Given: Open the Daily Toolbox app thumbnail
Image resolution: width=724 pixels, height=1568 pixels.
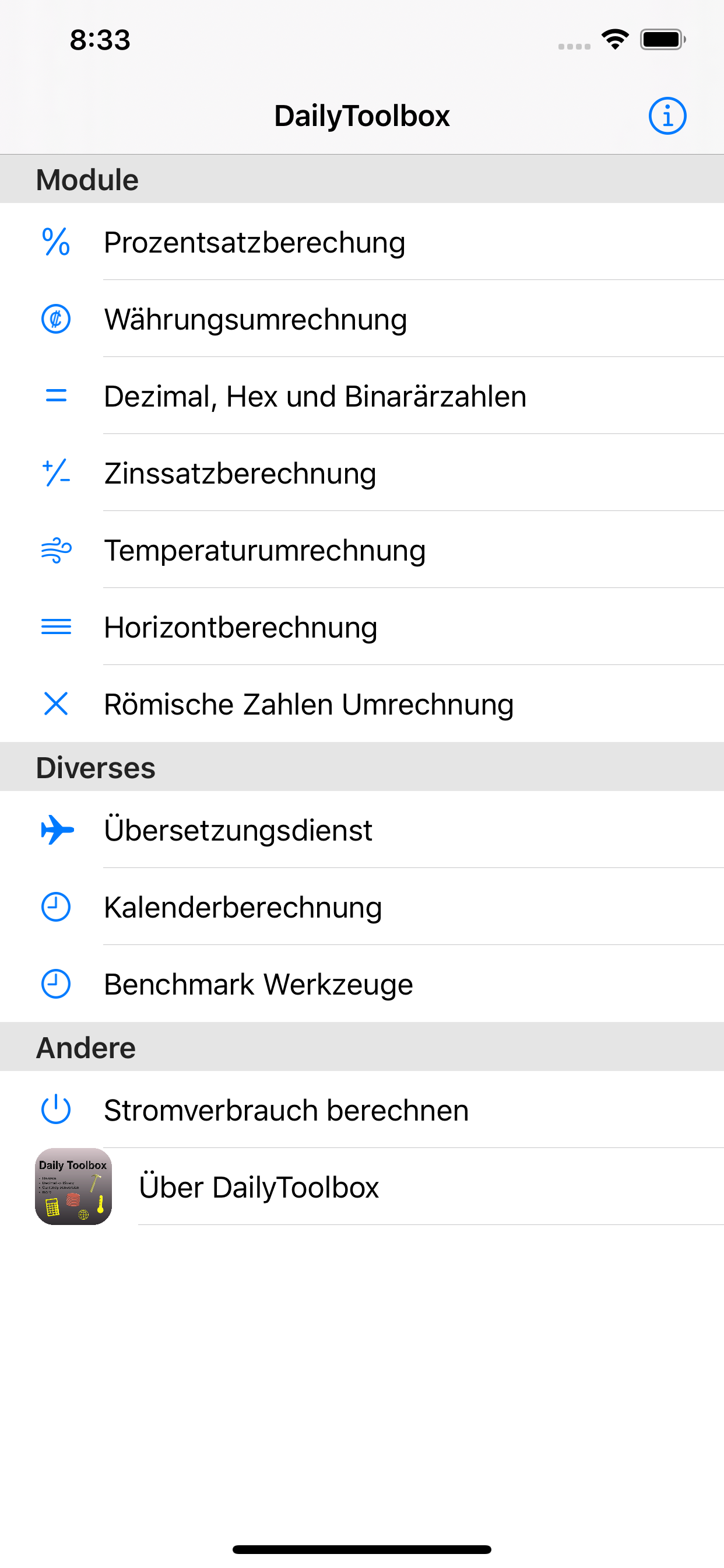Looking at the screenshot, I should pyautogui.click(x=73, y=1186).
